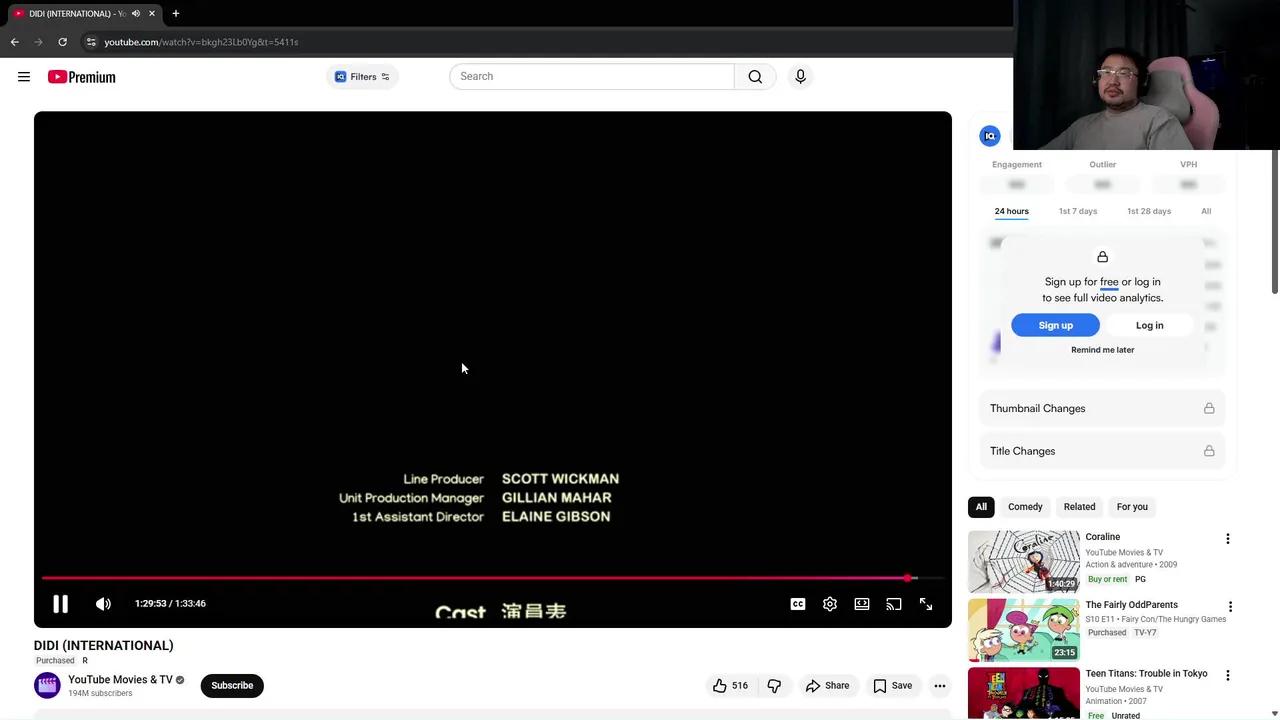Pause the movie playback

(60, 603)
